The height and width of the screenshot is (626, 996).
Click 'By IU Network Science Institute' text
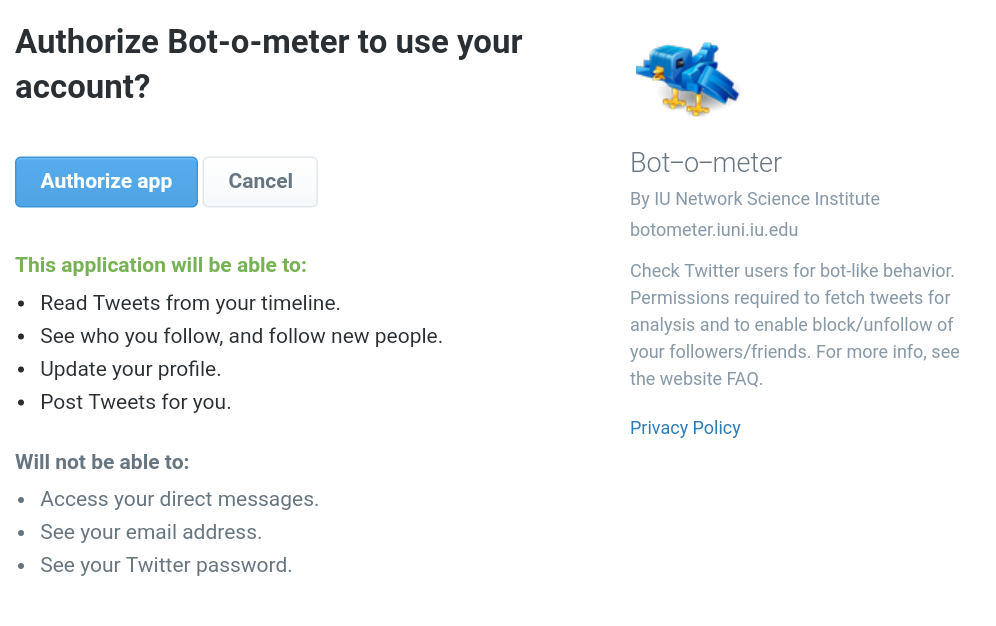point(755,199)
